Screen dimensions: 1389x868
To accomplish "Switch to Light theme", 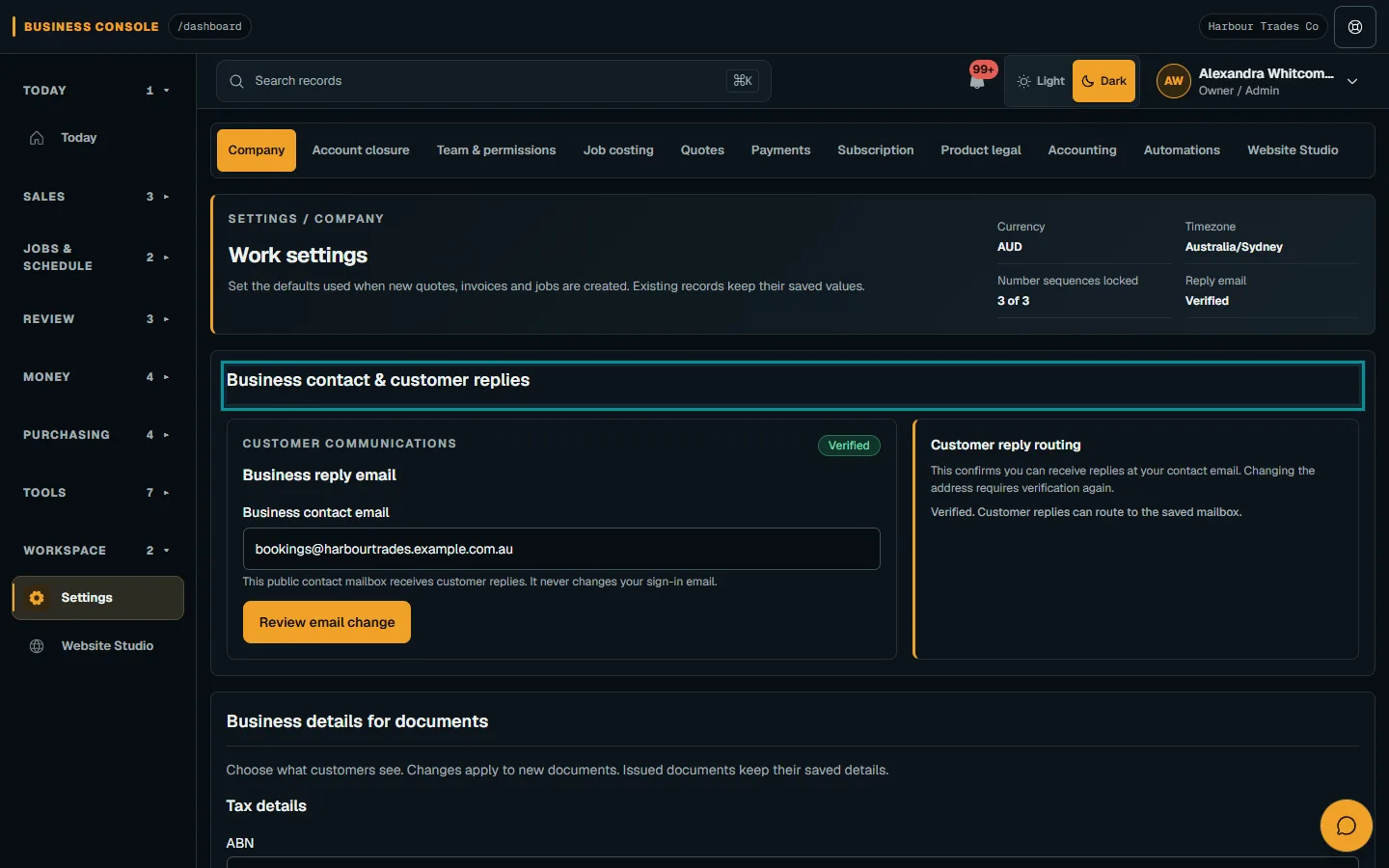I will (x=1041, y=81).
